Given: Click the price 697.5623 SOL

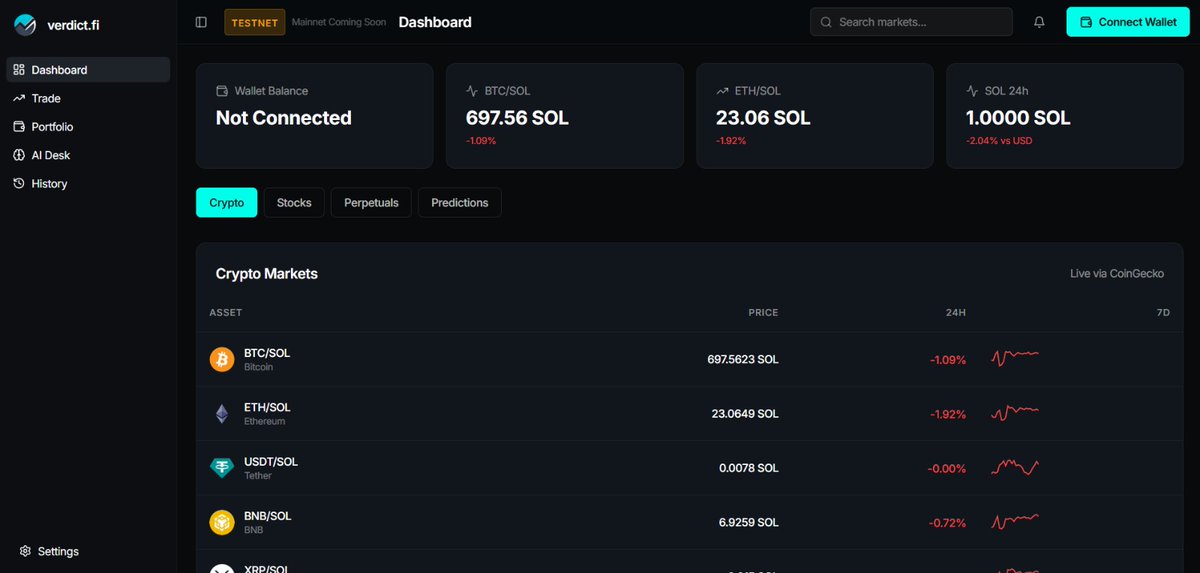Looking at the screenshot, I should coord(743,359).
